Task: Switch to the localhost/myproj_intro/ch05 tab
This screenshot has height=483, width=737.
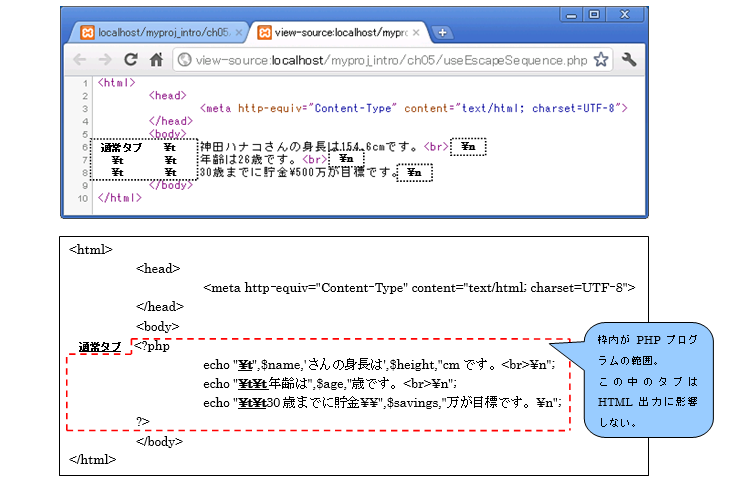Action: point(160,32)
